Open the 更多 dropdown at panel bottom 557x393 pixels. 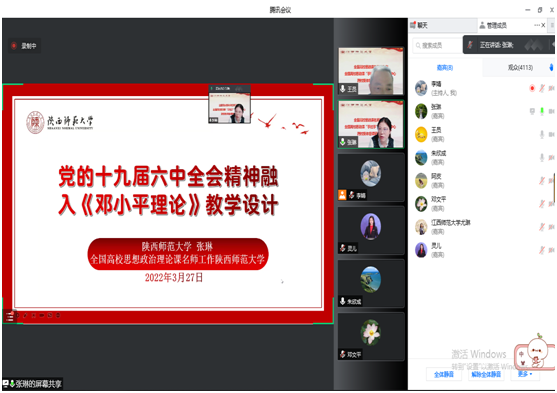pos(525,374)
